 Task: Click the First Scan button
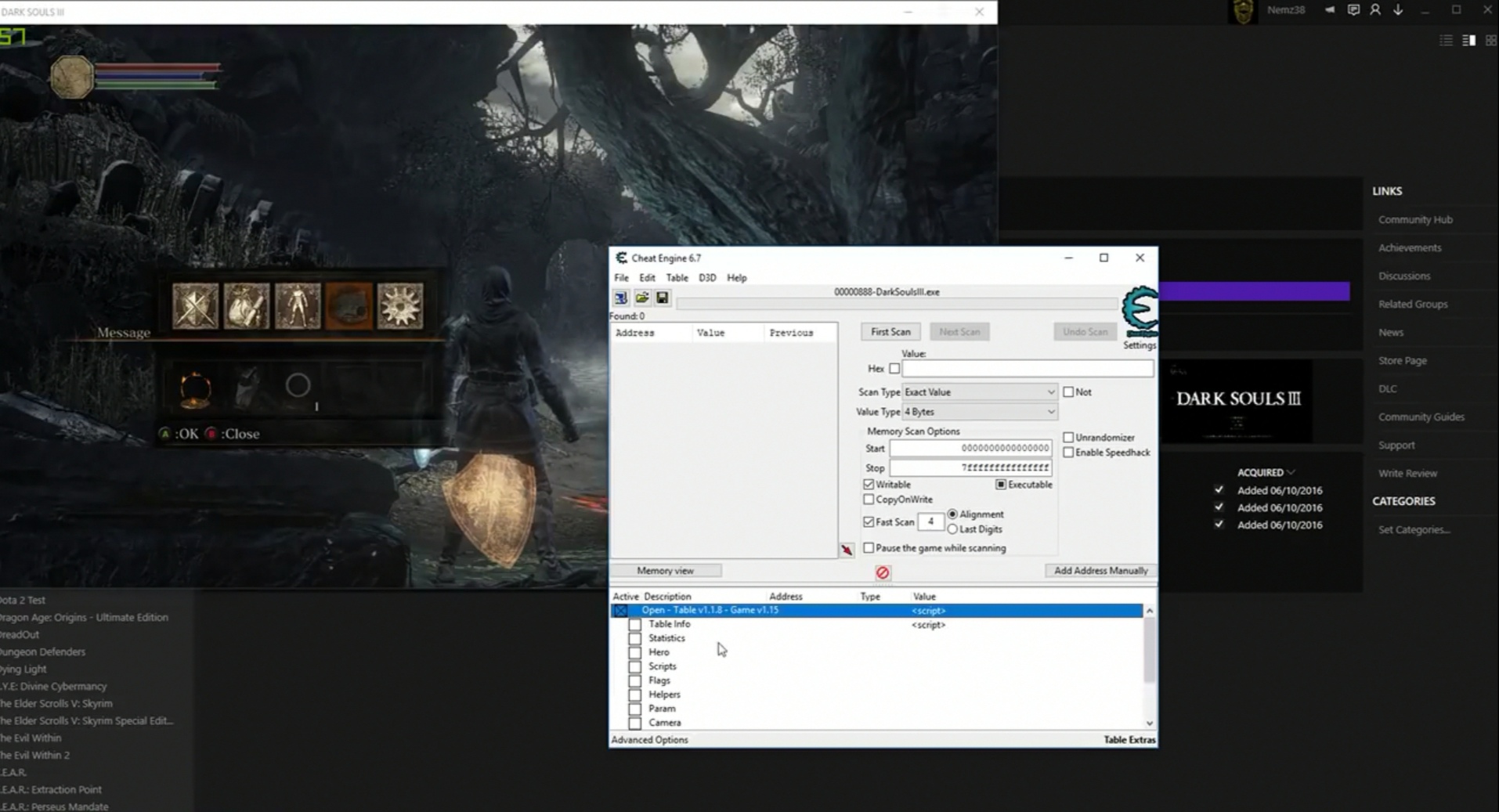(890, 331)
